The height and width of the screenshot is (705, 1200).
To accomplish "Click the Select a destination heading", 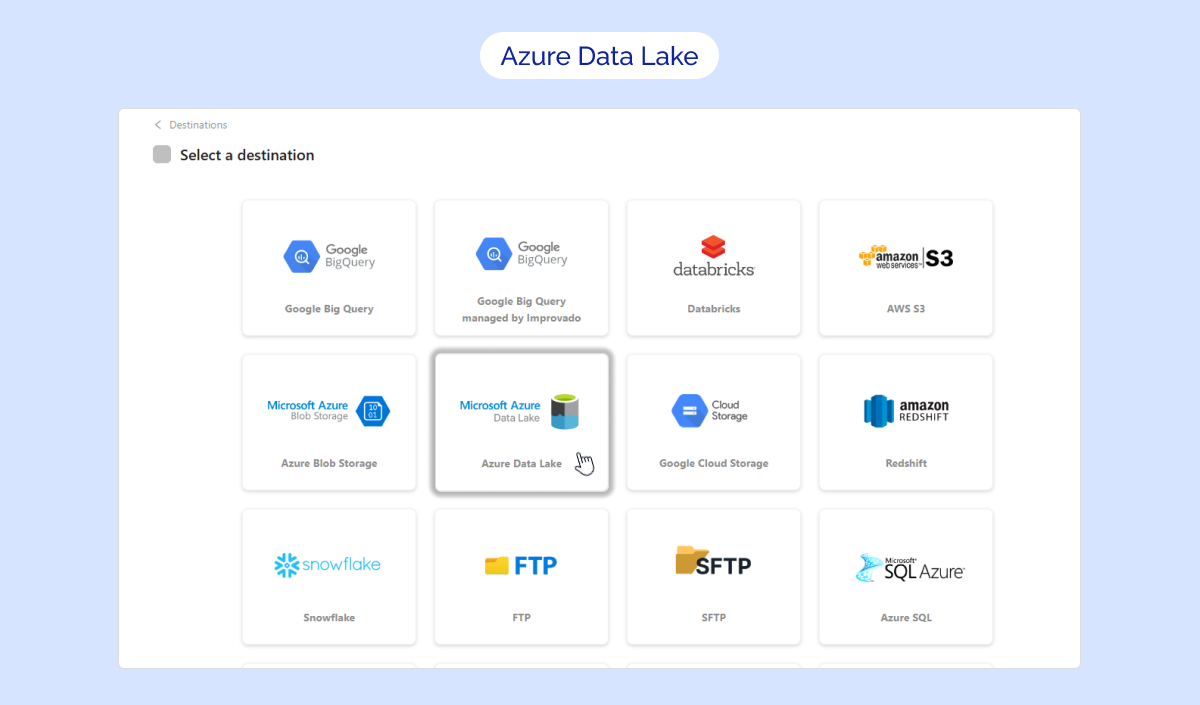I will coord(247,155).
